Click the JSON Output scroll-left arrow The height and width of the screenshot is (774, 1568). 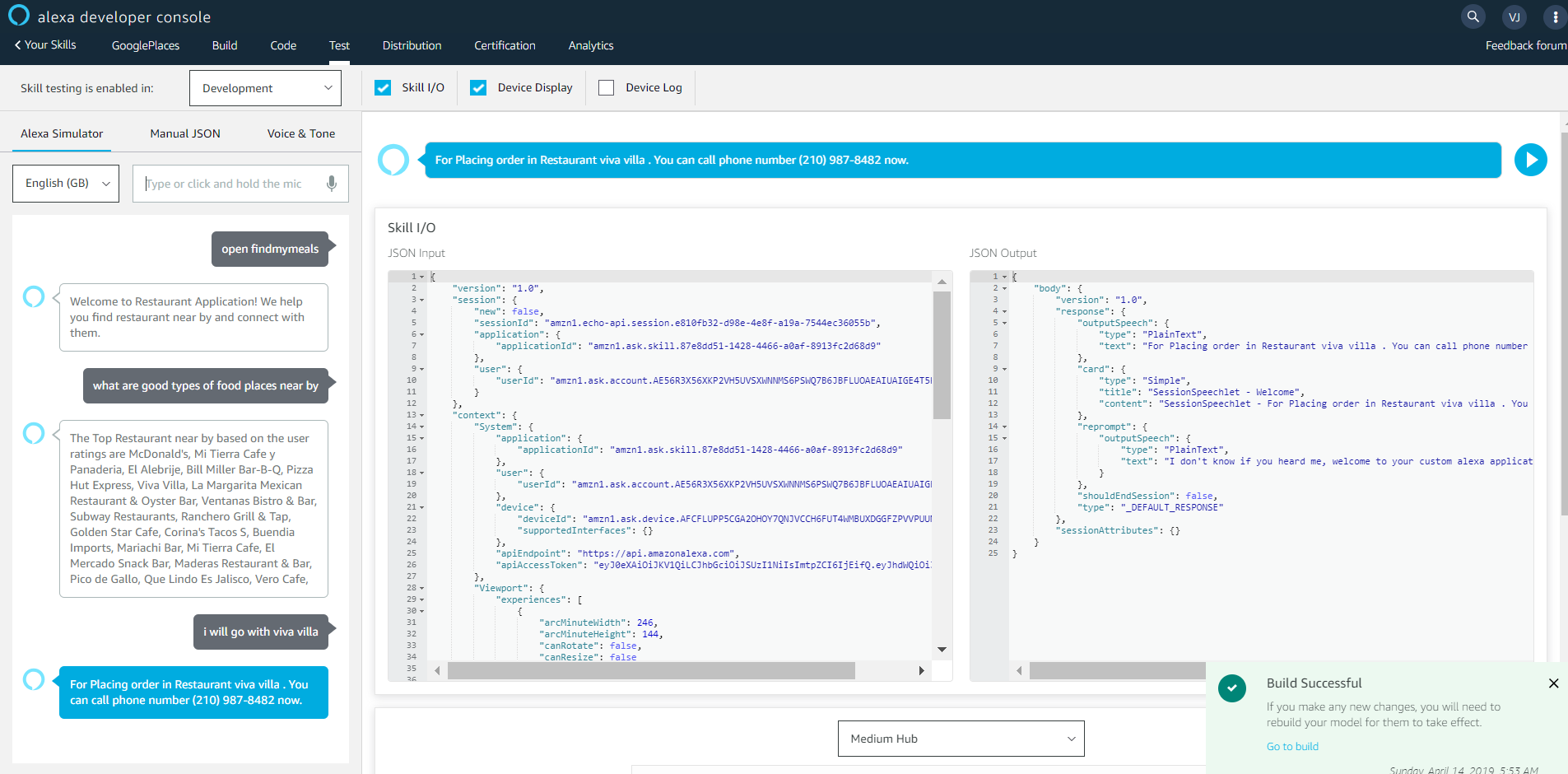pos(1019,671)
